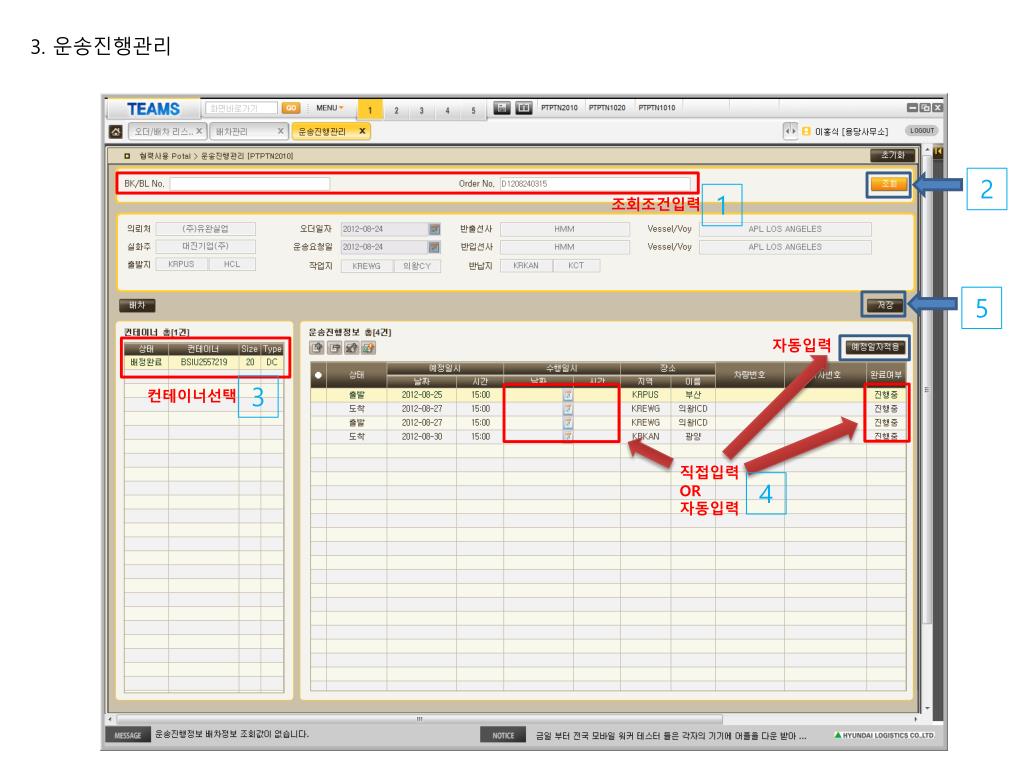The image size is (1024, 768).
Task: Click the third icon in 운송진행정보 toolbar
Action: tap(351, 348)
